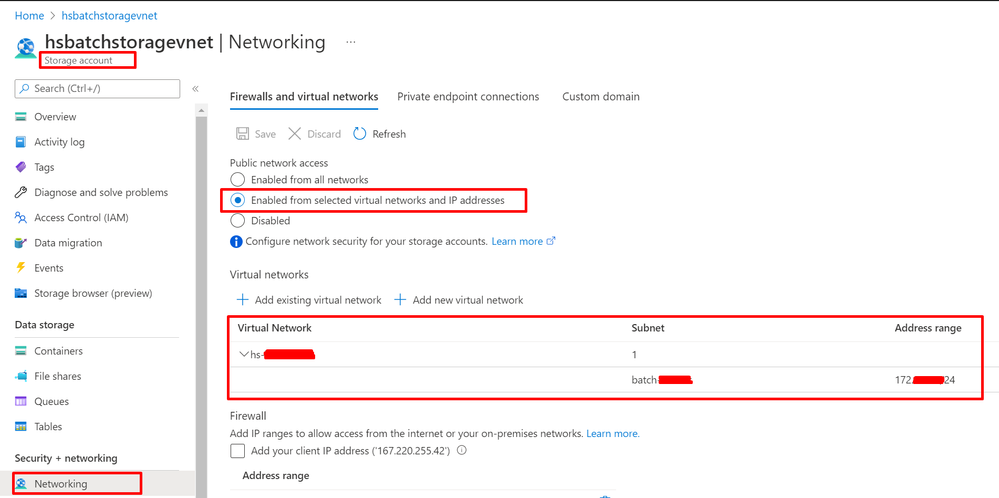Screen dimensions: 999x498
Task: Click the Refresh icon in the toolbar
Action: coord(360,134)
